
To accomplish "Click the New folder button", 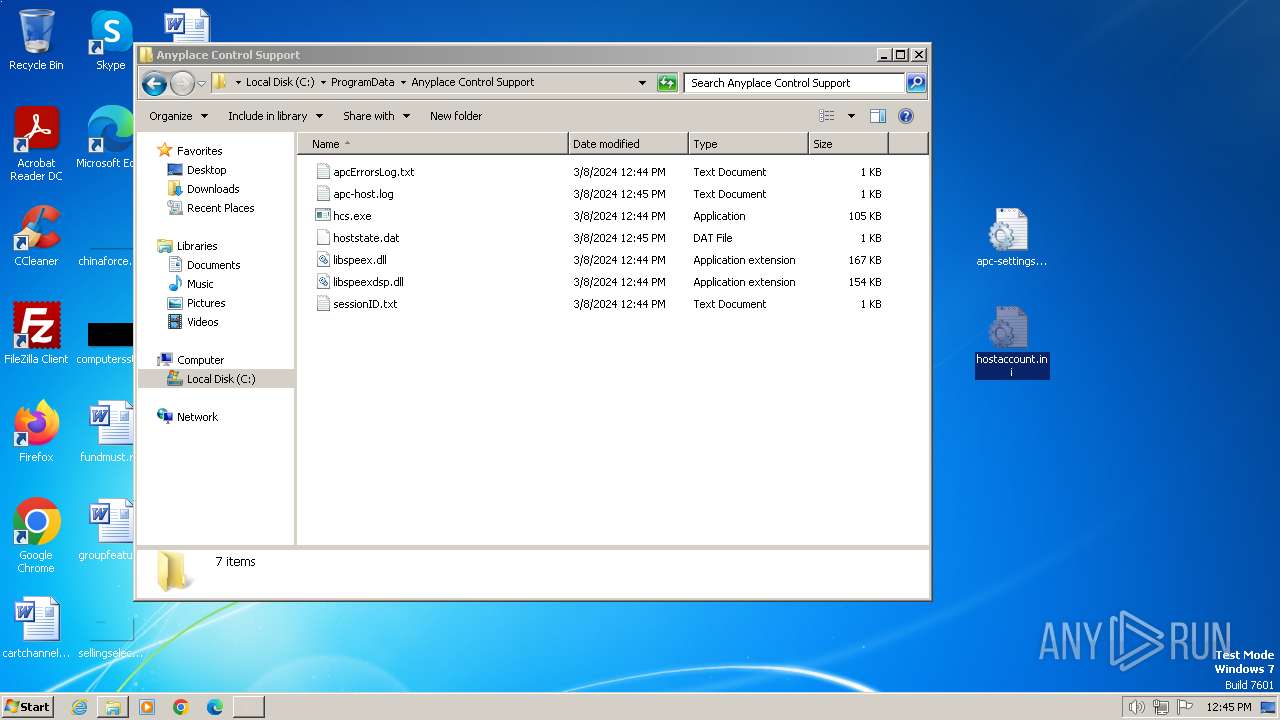I will click(456, 116).
